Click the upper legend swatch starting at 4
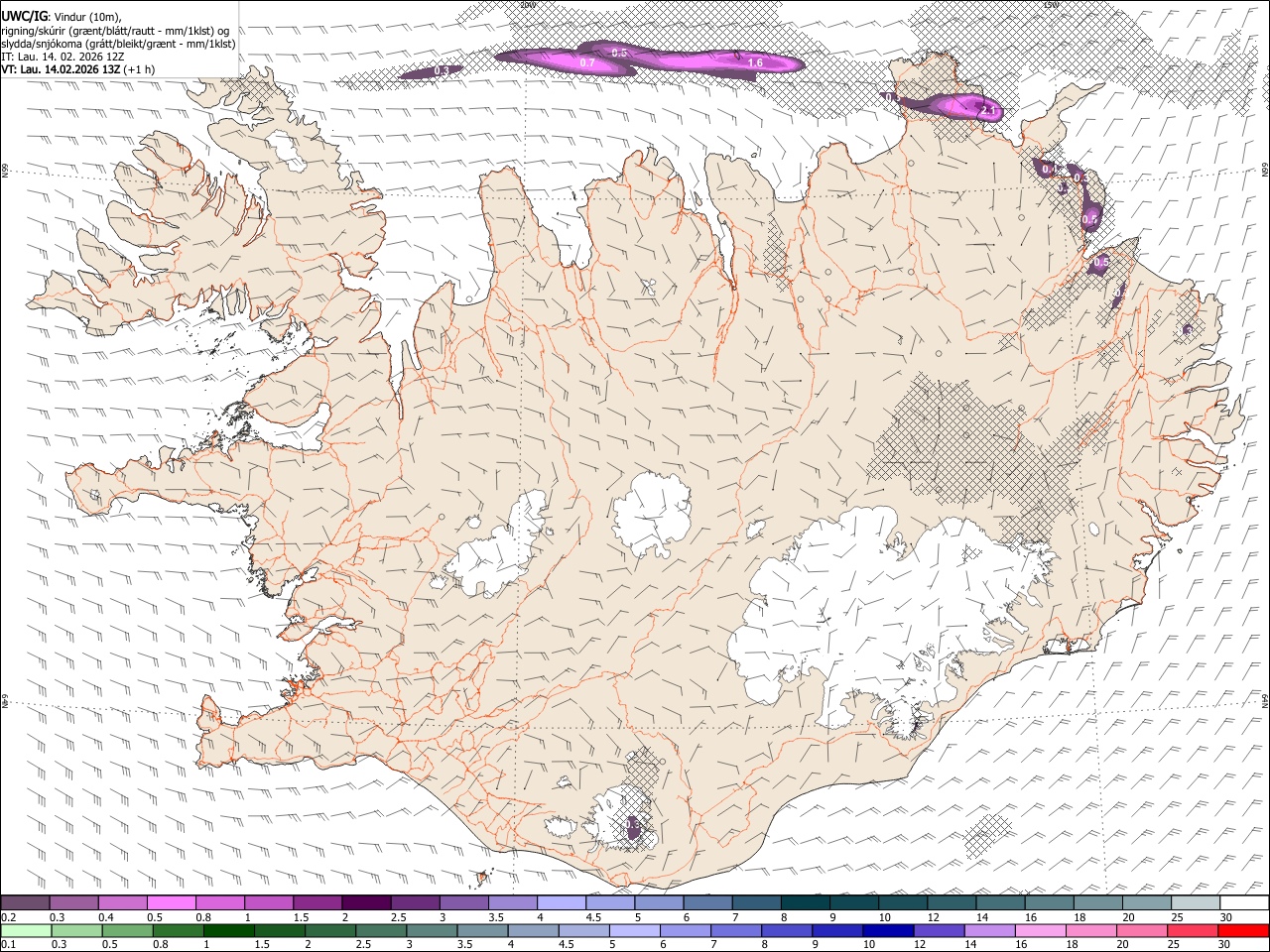The height and width of the screenshot is (952, 1270). tap(561, 902)
